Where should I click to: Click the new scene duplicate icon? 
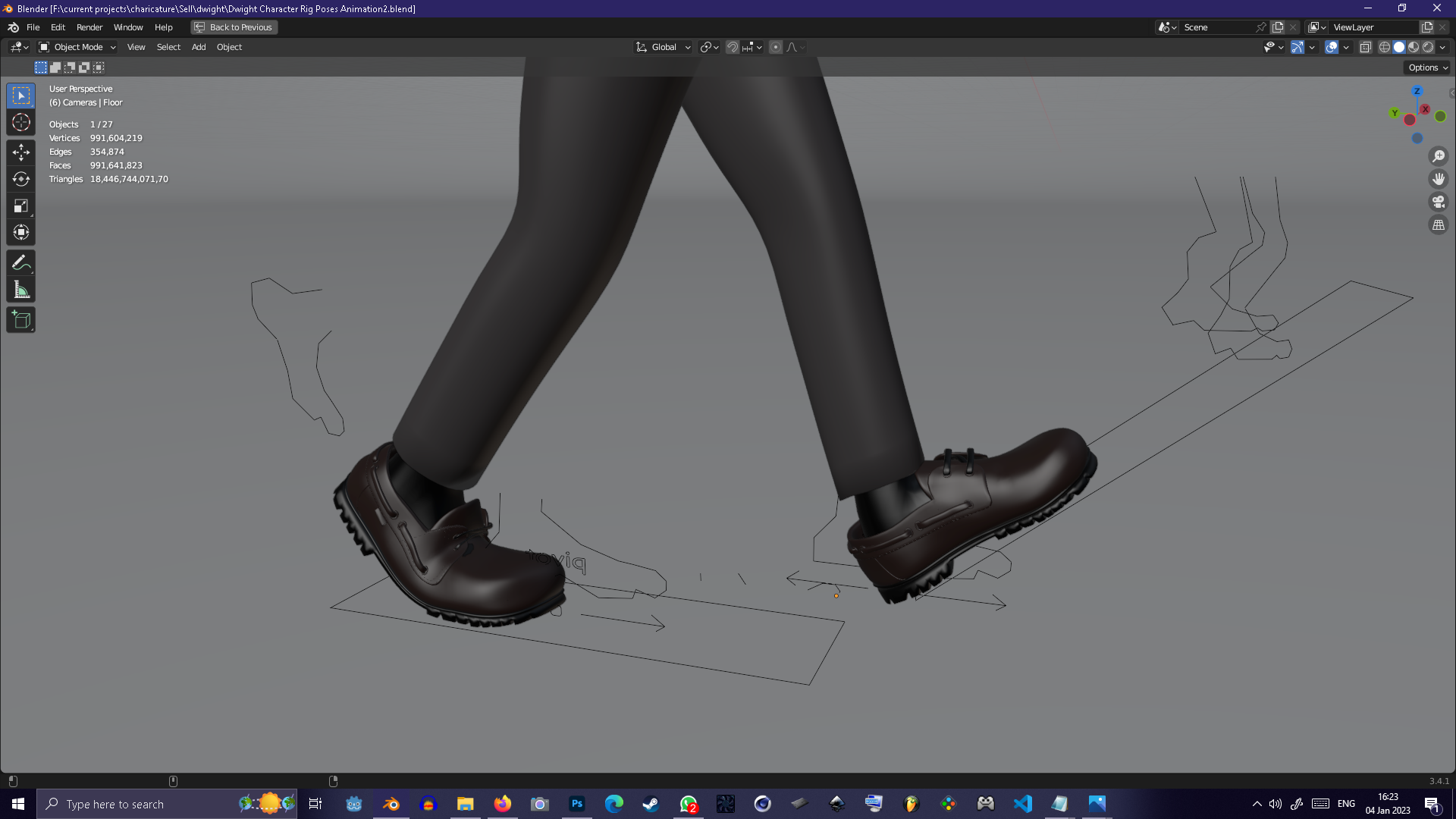click(x=1278, y=27)
